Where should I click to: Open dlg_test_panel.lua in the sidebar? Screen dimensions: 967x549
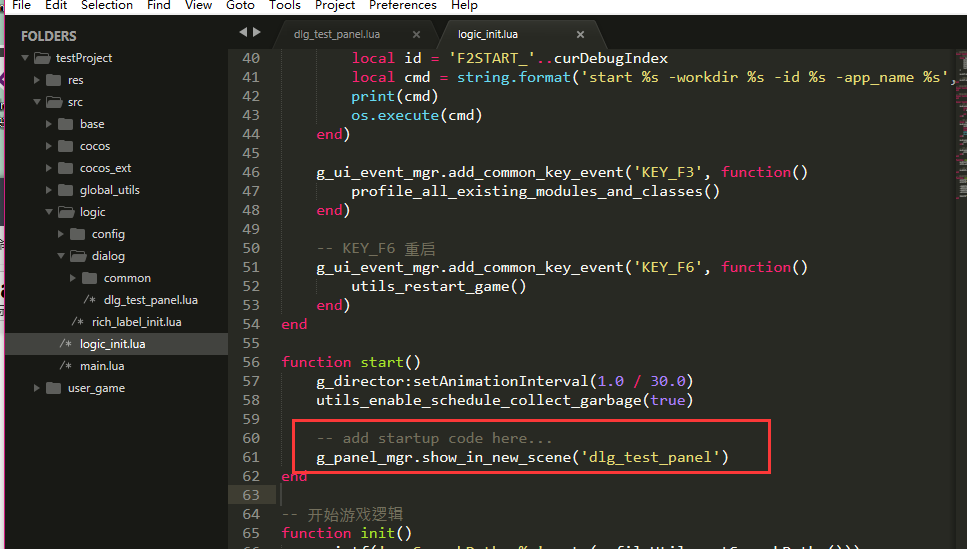coord(150,300)
